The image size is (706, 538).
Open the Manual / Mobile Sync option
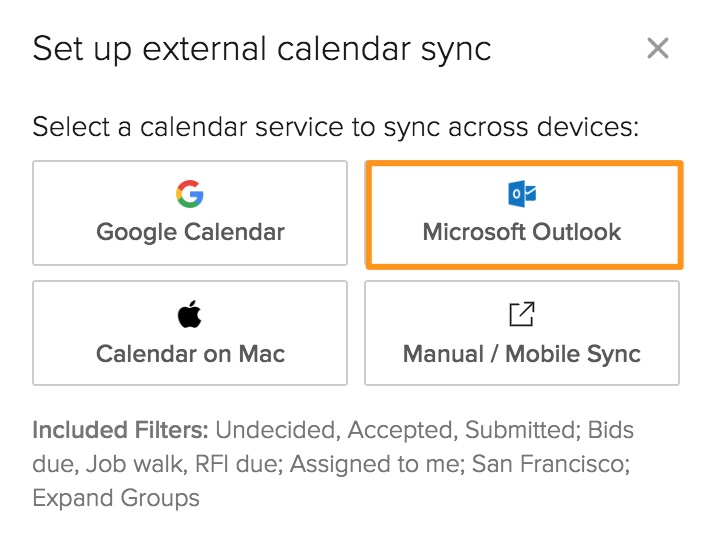(x=522, y=354)
